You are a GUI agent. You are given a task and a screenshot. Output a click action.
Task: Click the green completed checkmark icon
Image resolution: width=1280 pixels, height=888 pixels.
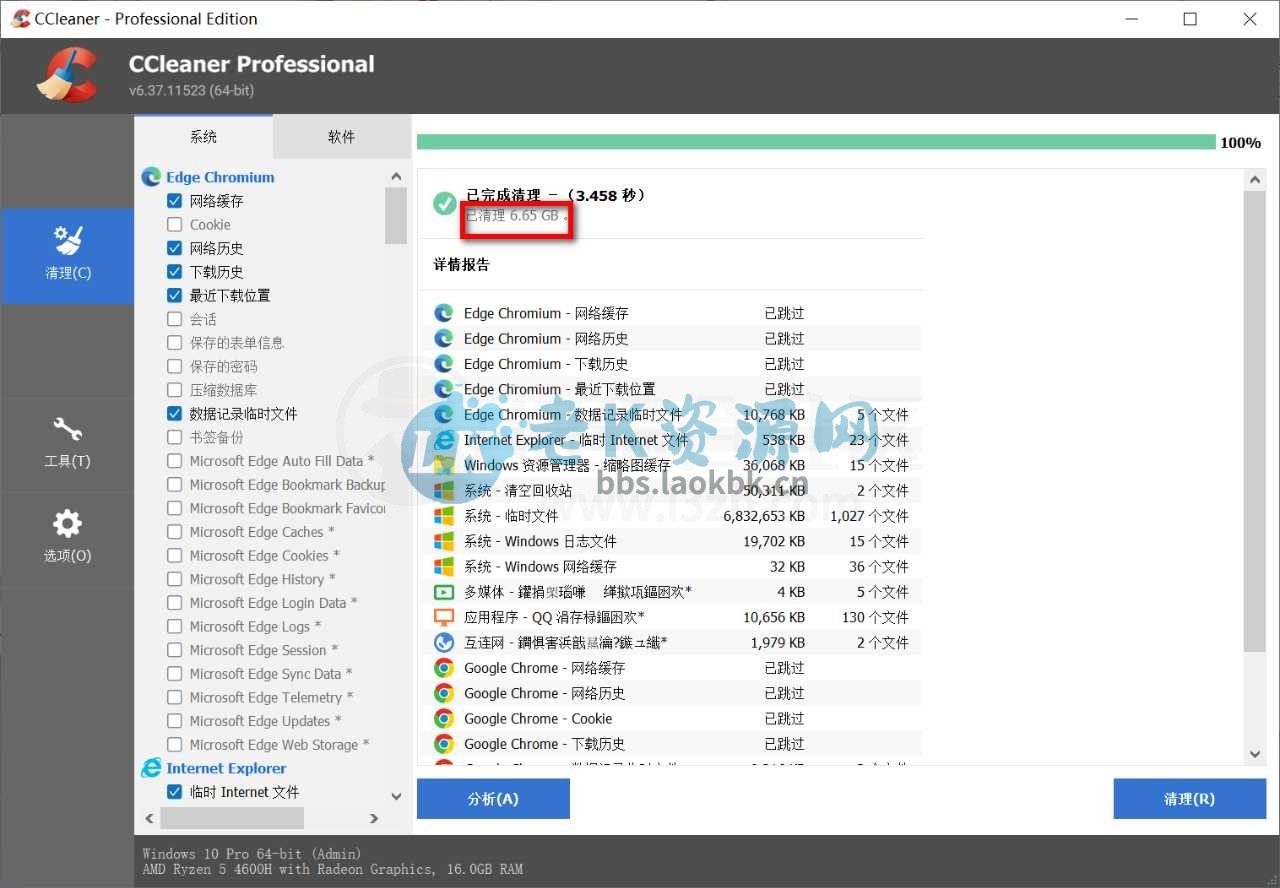[445, 204]
